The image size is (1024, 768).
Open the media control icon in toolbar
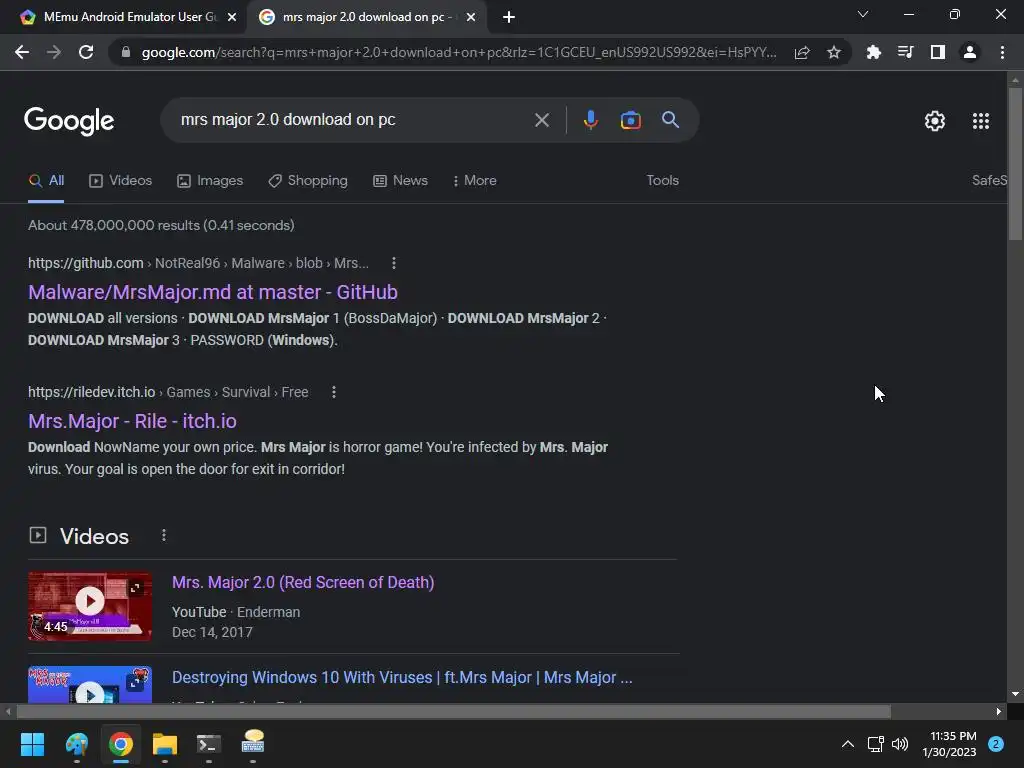pos(905,52)
